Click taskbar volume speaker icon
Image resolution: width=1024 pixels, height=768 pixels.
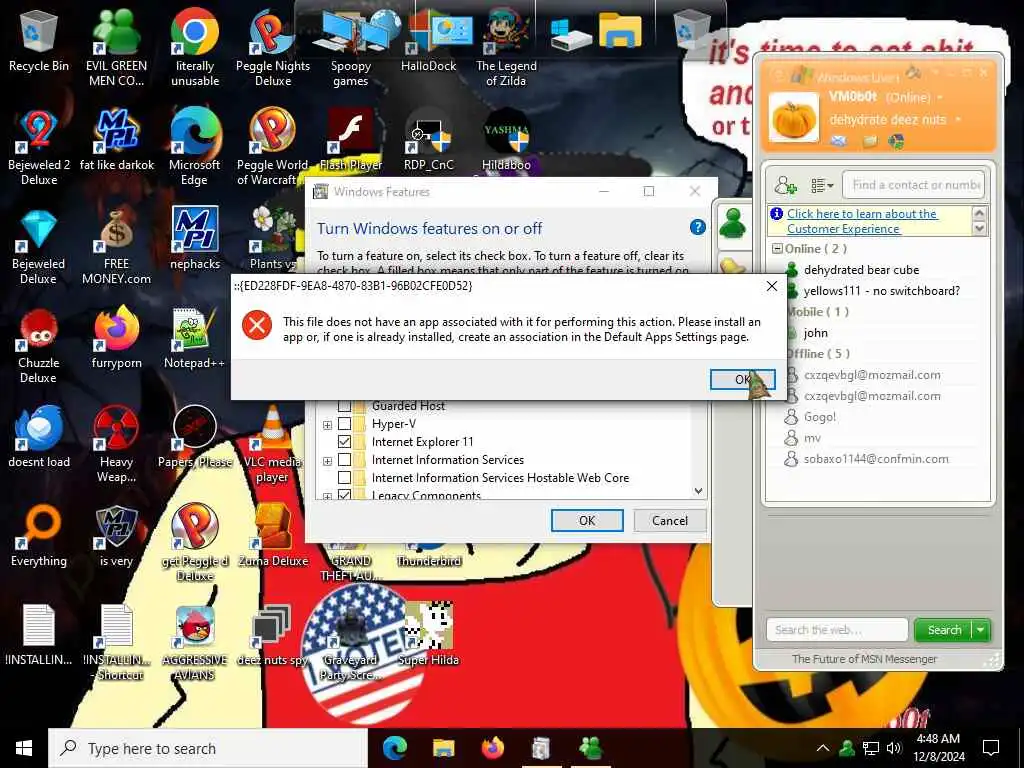[x=893, y=748]
